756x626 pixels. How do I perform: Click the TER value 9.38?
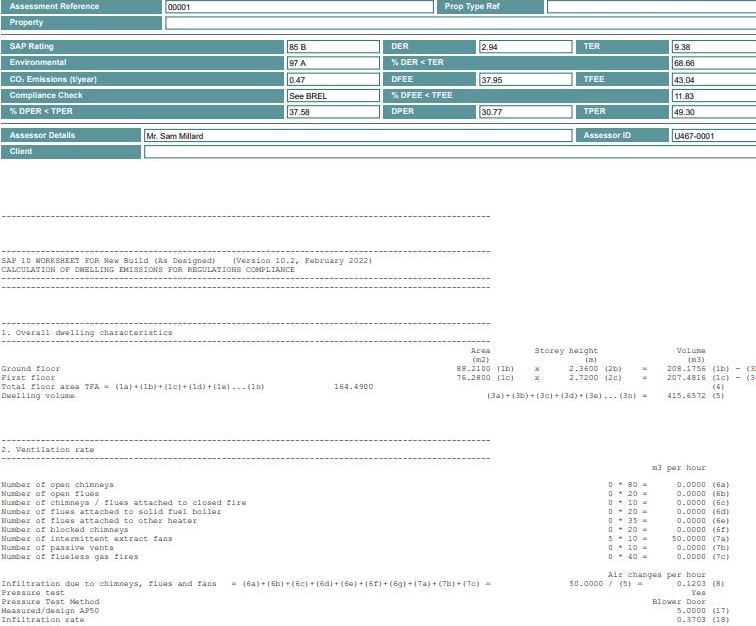point(714,47)
